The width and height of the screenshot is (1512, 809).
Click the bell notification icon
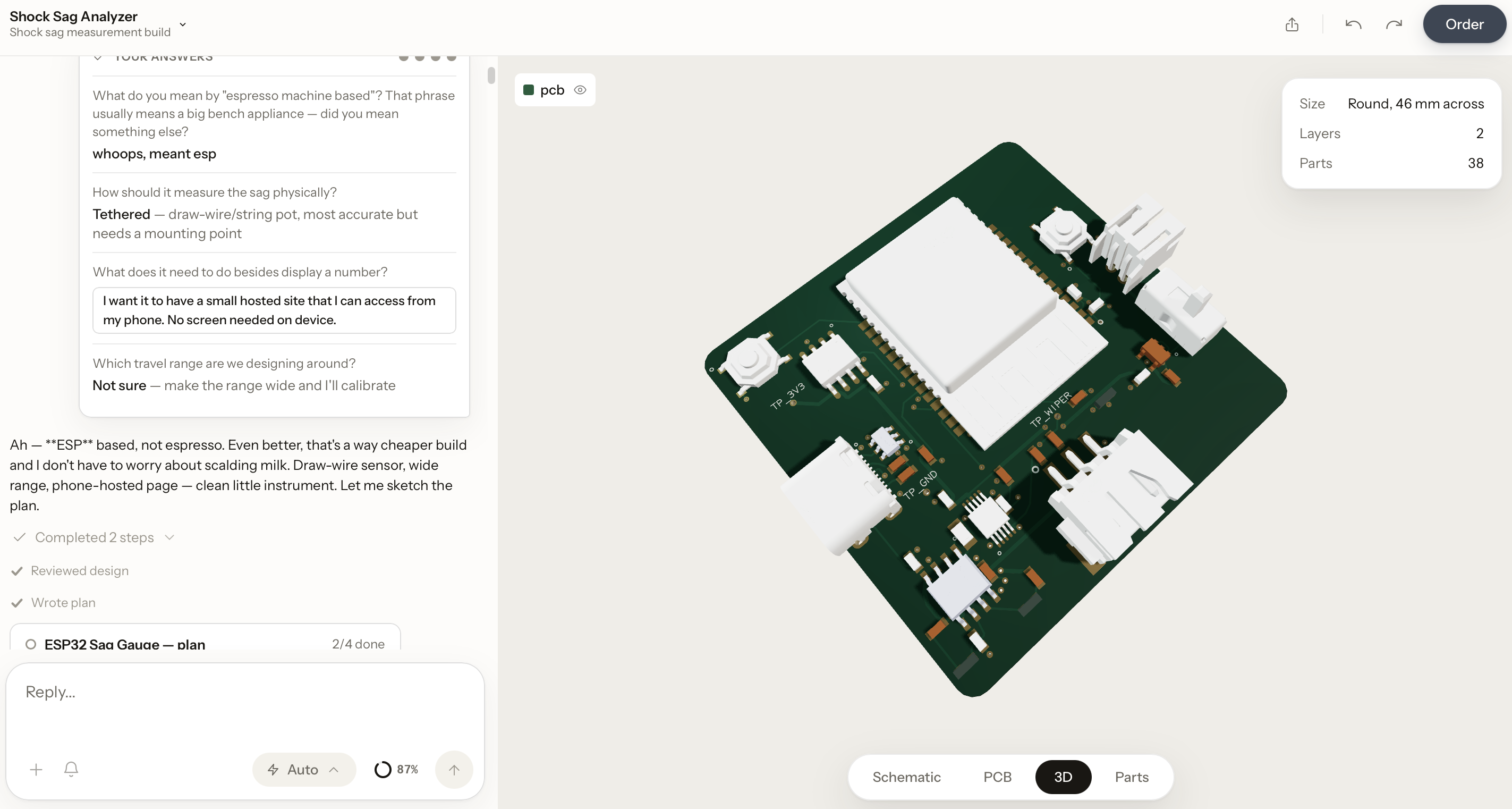(x=71, y=769)
